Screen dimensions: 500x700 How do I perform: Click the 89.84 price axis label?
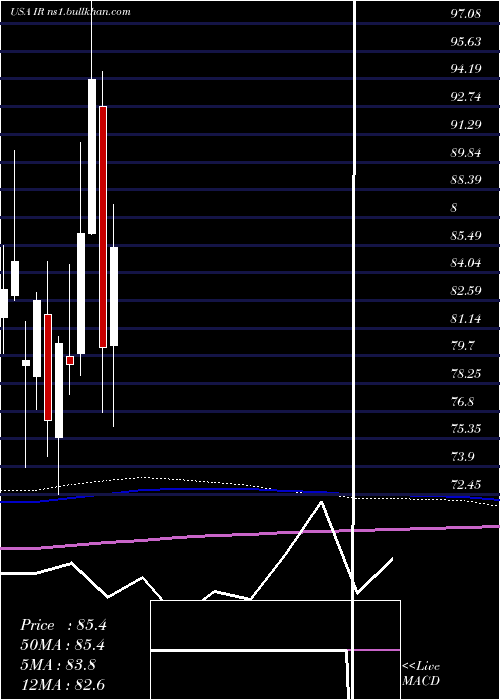point(466,153)
